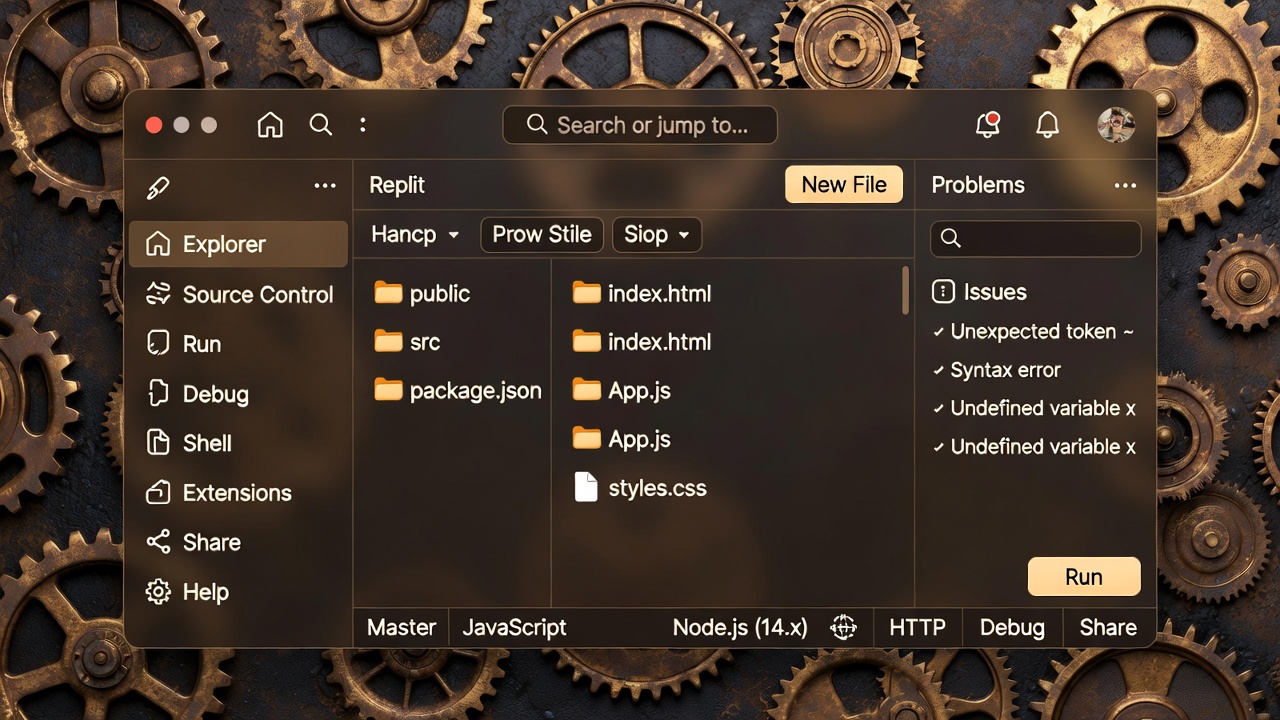Click inside the Issues search field
1280x720 pixels.
(1035, 239)
